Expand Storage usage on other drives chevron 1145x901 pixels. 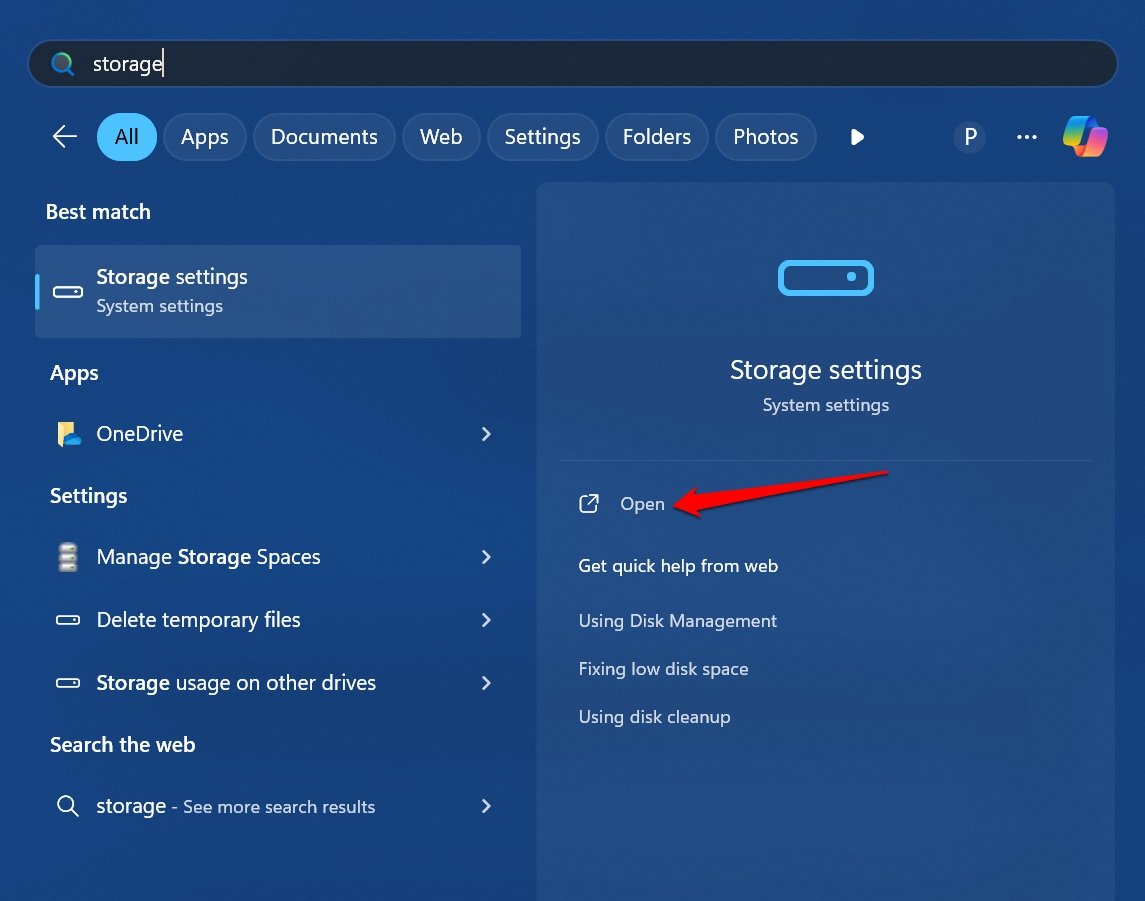[486, 683]
